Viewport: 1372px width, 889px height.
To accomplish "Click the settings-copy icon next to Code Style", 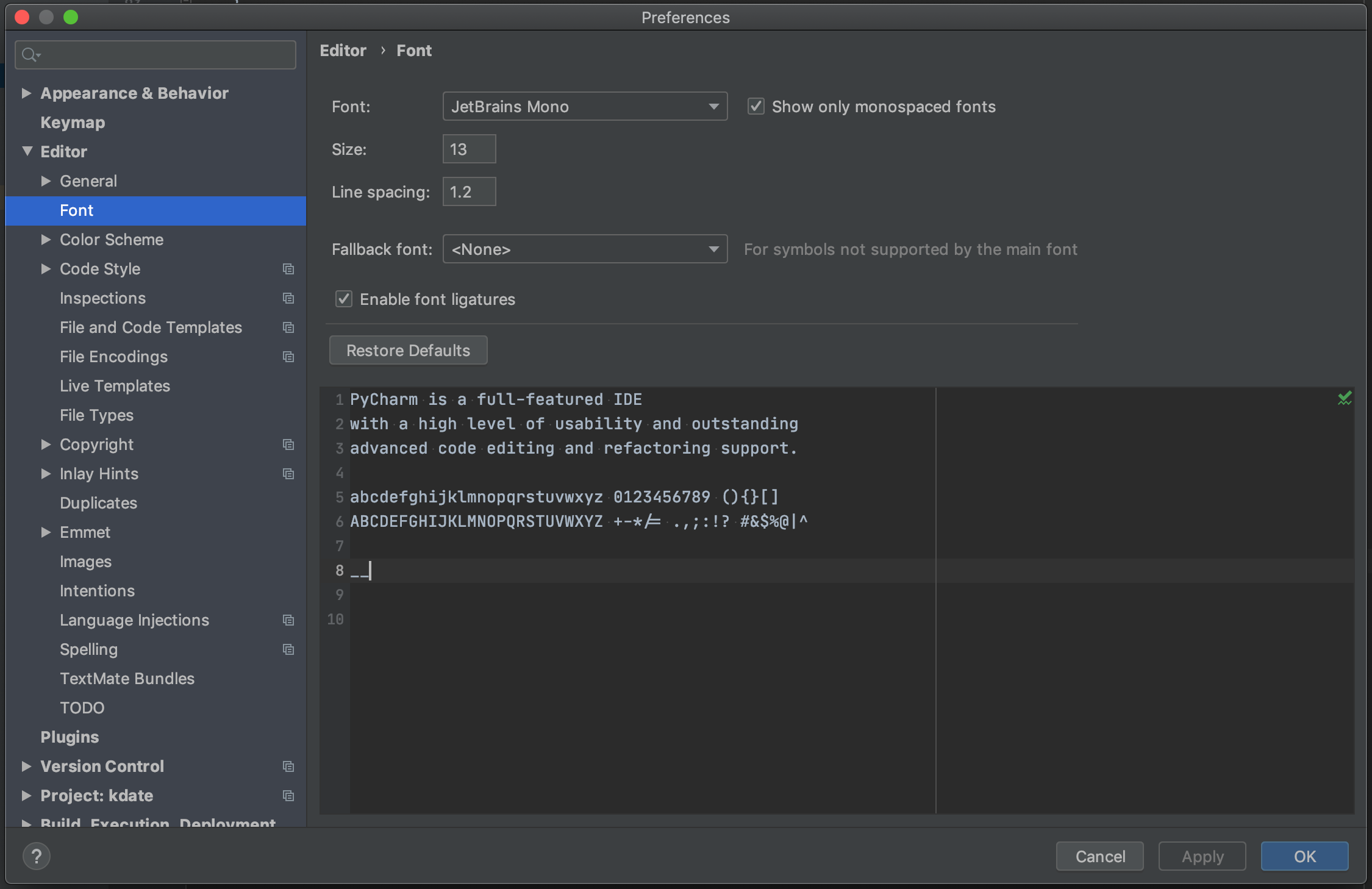I will [x=288, y=269].
